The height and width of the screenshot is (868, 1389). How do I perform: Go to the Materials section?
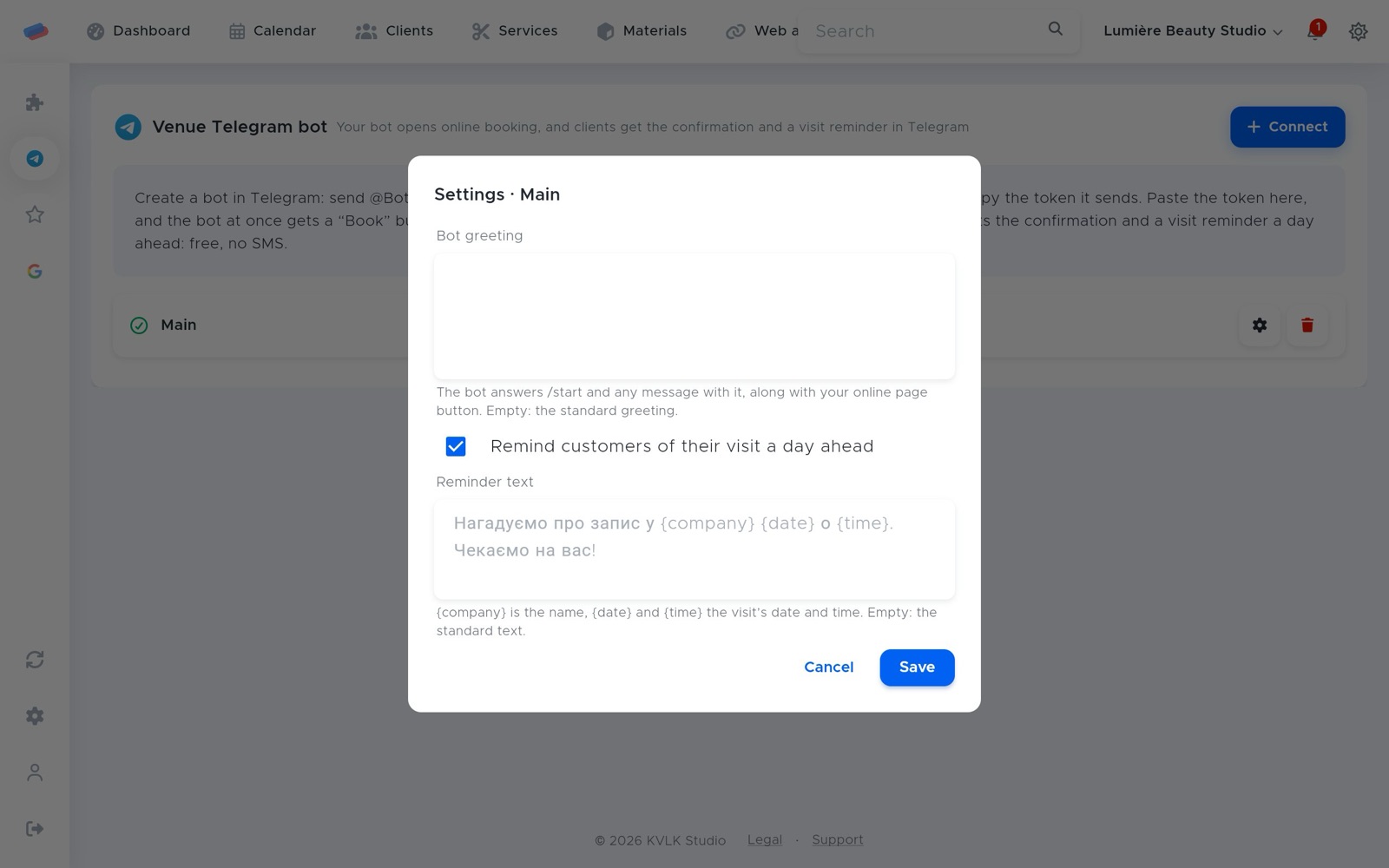click(642, 31)
